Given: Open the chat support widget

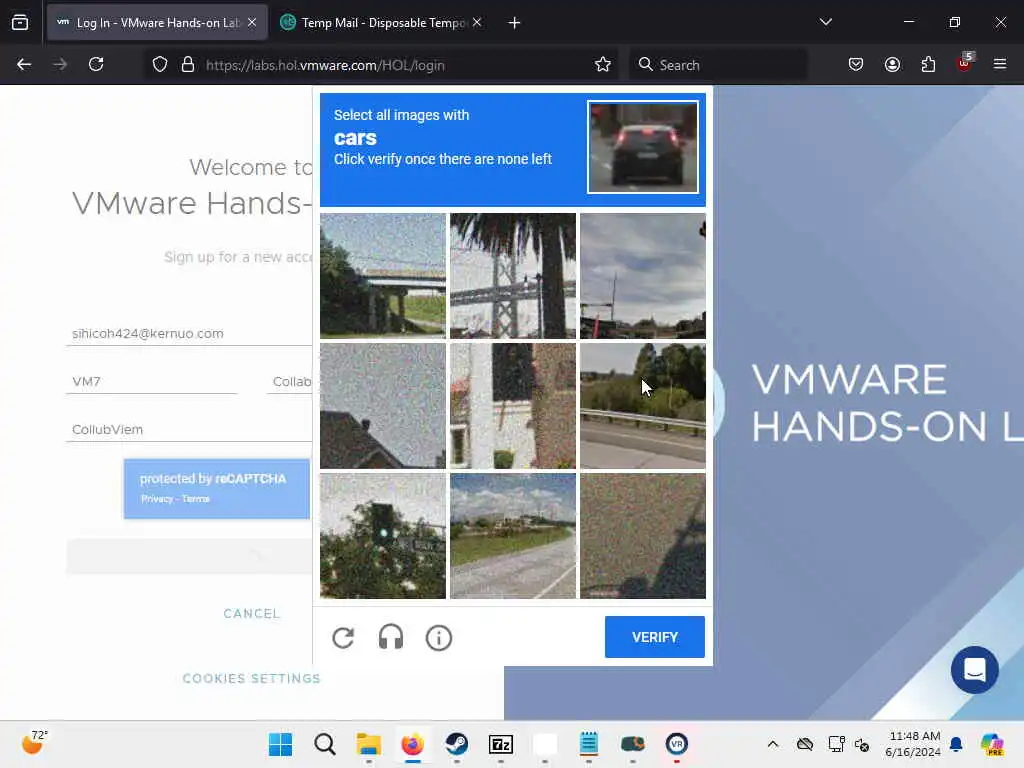Looking at the screenshot, I should pos(974,669).
